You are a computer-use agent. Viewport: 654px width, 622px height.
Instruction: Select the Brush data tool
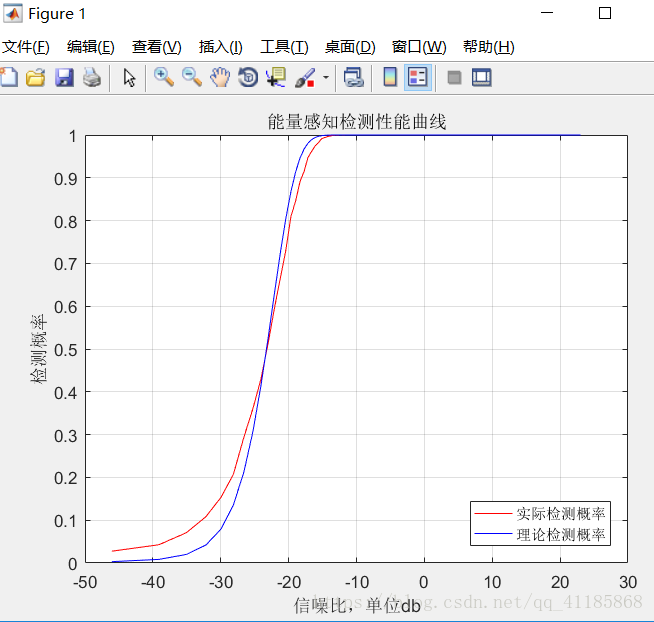[x=305, y=78]
